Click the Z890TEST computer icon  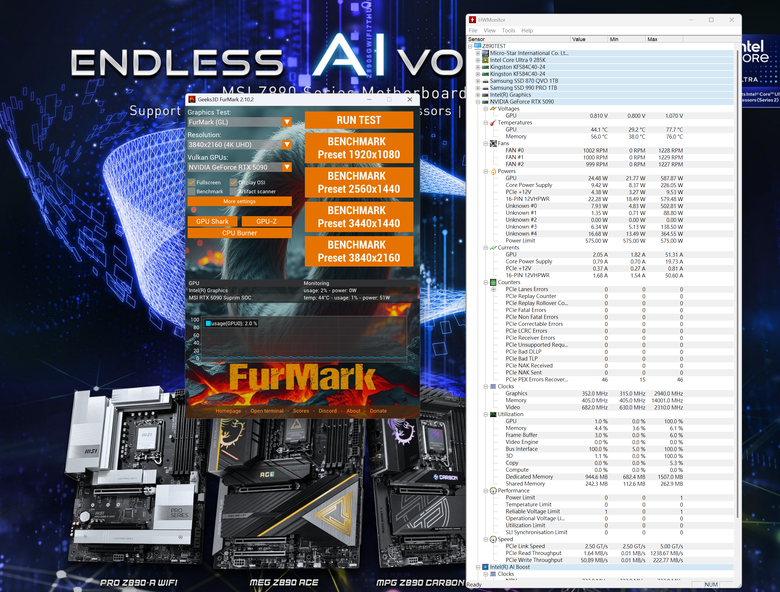tap(478, 46)
